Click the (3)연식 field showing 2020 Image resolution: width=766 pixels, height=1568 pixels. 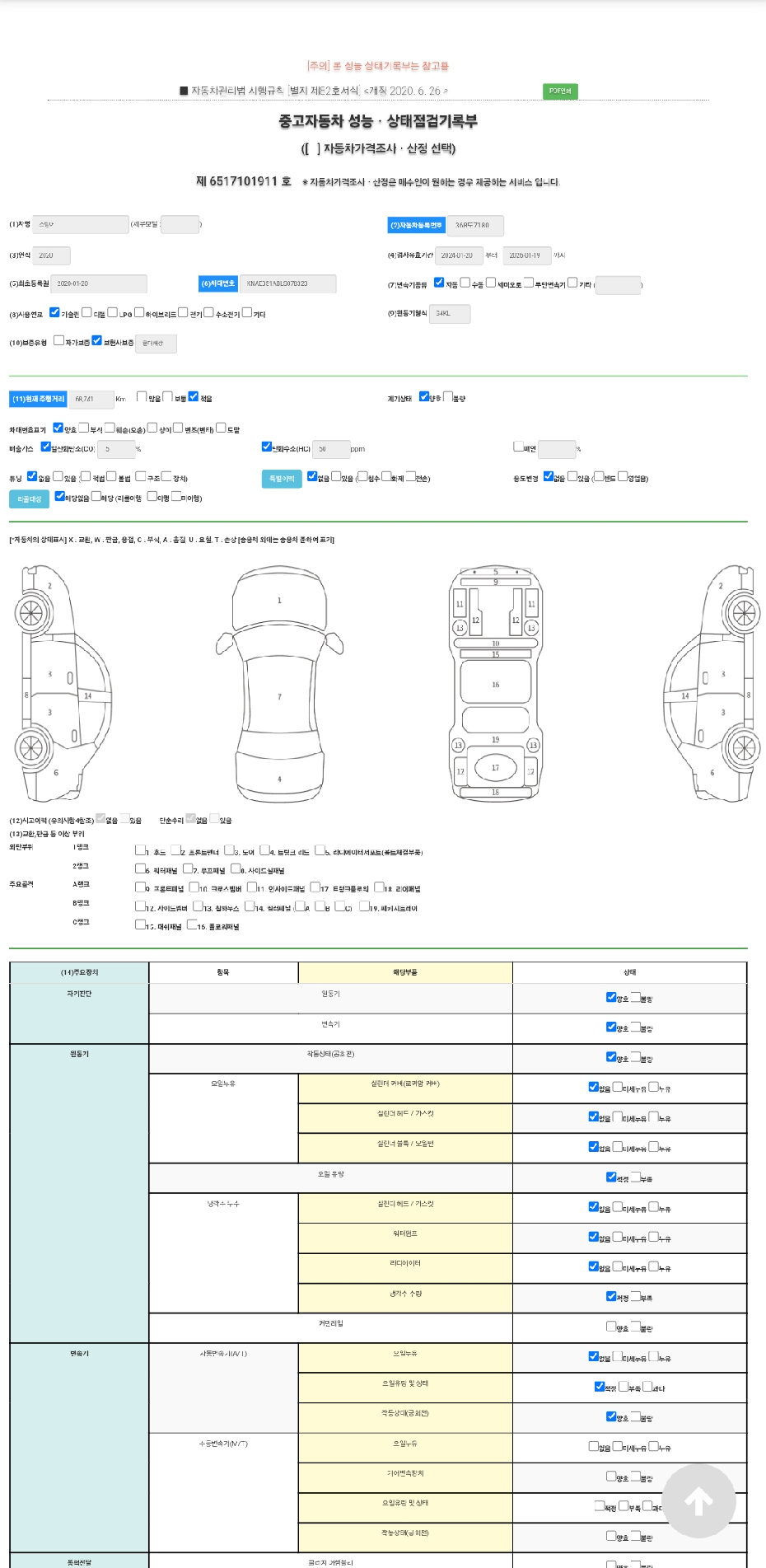pyautogui.click(x=51, y=255)
